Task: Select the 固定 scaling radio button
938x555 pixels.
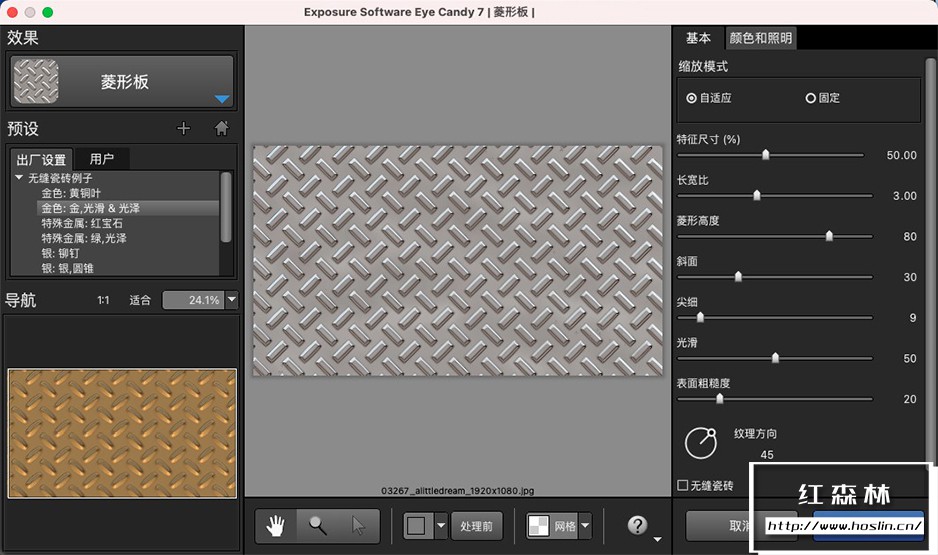Action: 811,98
